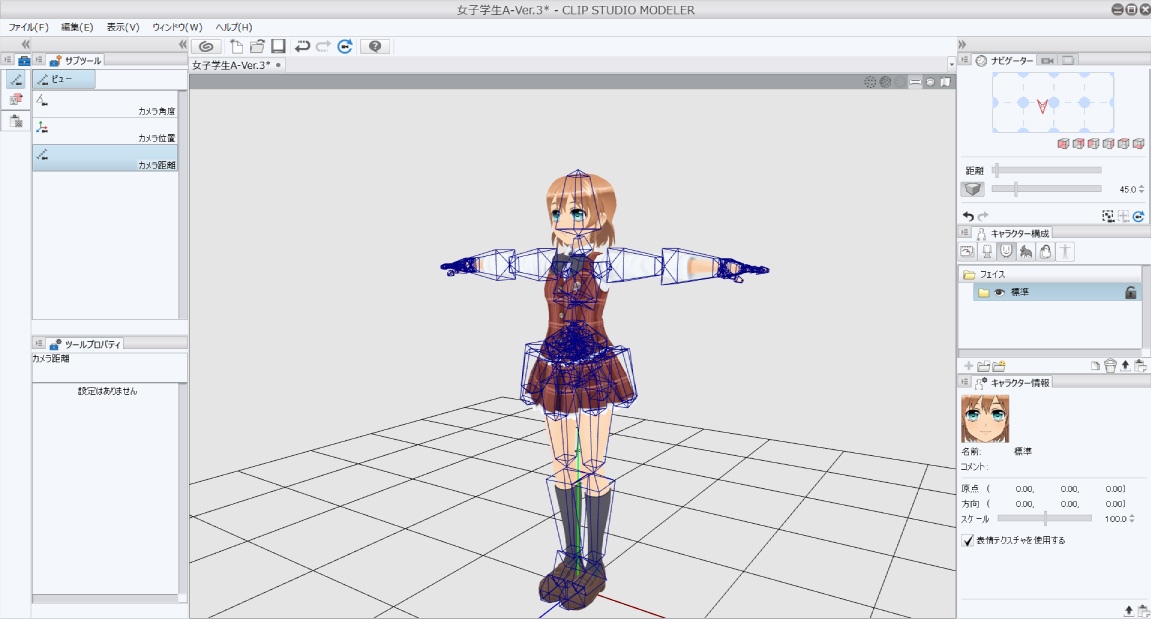Open the accessory bag category icon
1151x619 pixels.
click(x=1045, y=252)
